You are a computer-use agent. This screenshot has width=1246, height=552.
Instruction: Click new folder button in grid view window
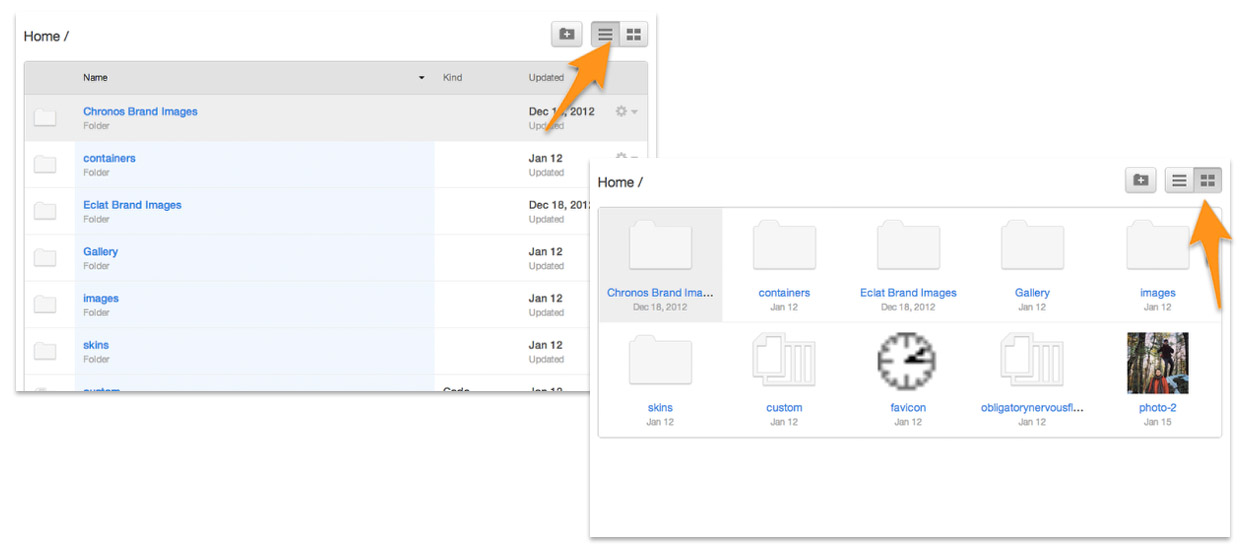pyautogui.click(x=1141, y=180)
